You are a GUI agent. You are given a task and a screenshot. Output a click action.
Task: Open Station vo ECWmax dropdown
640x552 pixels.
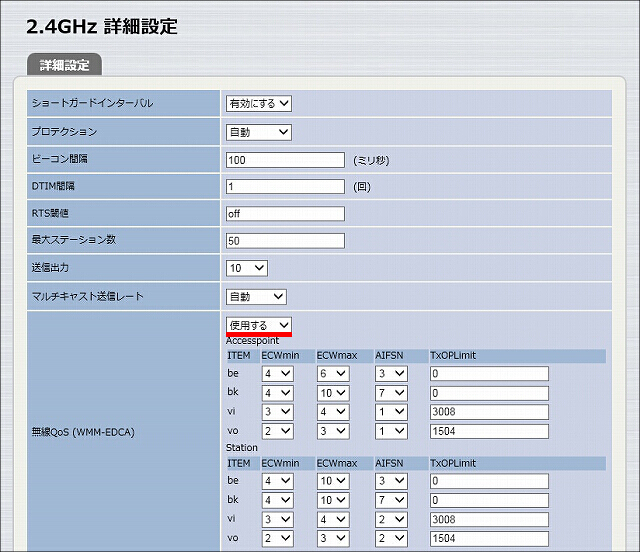tap(333, 539)
